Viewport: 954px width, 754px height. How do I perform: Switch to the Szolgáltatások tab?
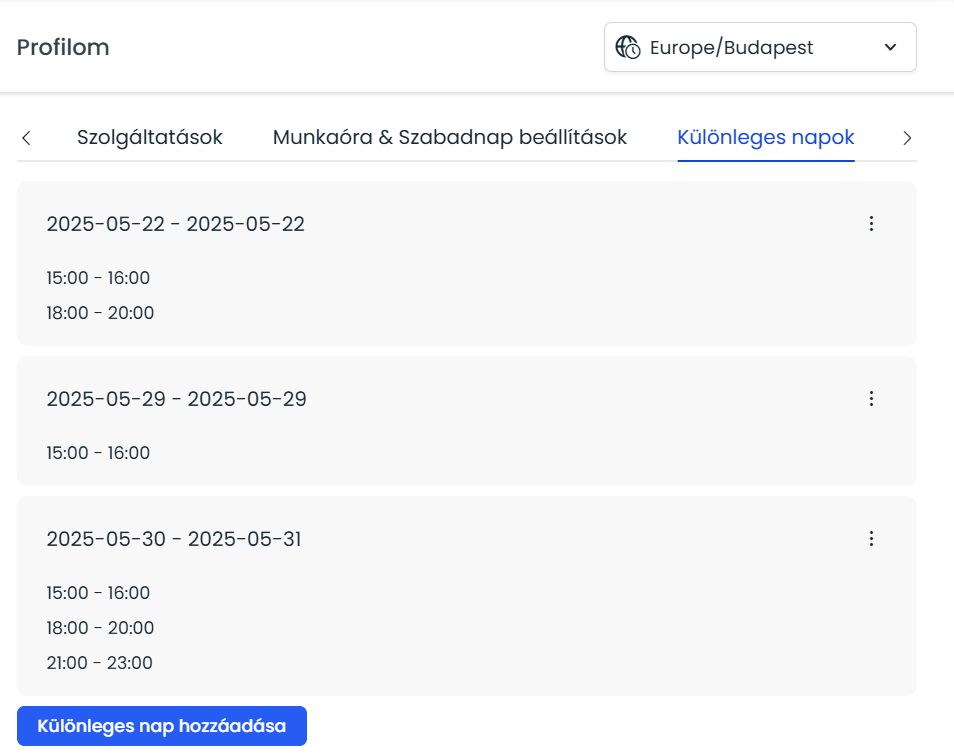tap(150, 137)
